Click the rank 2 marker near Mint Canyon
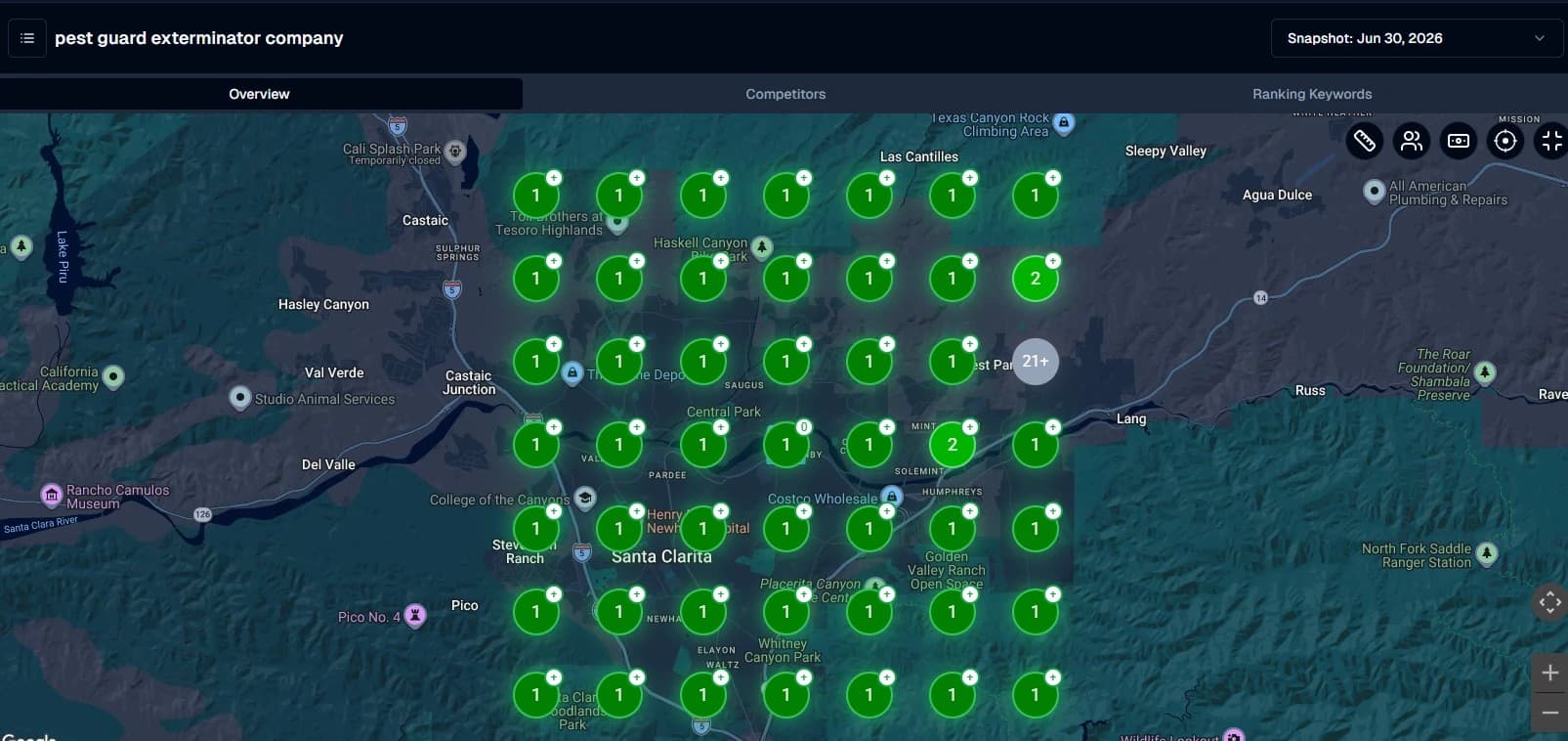 point(953,445)
